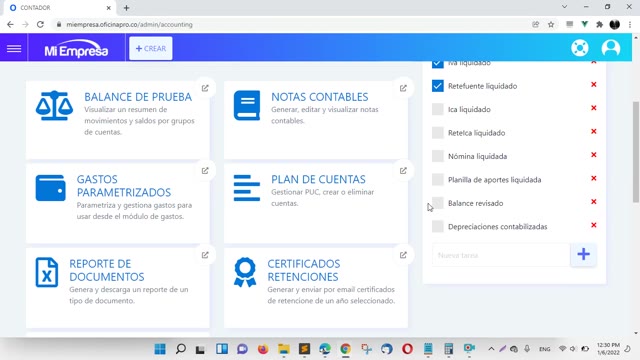Check Depreciaciones contabilizadas task

438,227
